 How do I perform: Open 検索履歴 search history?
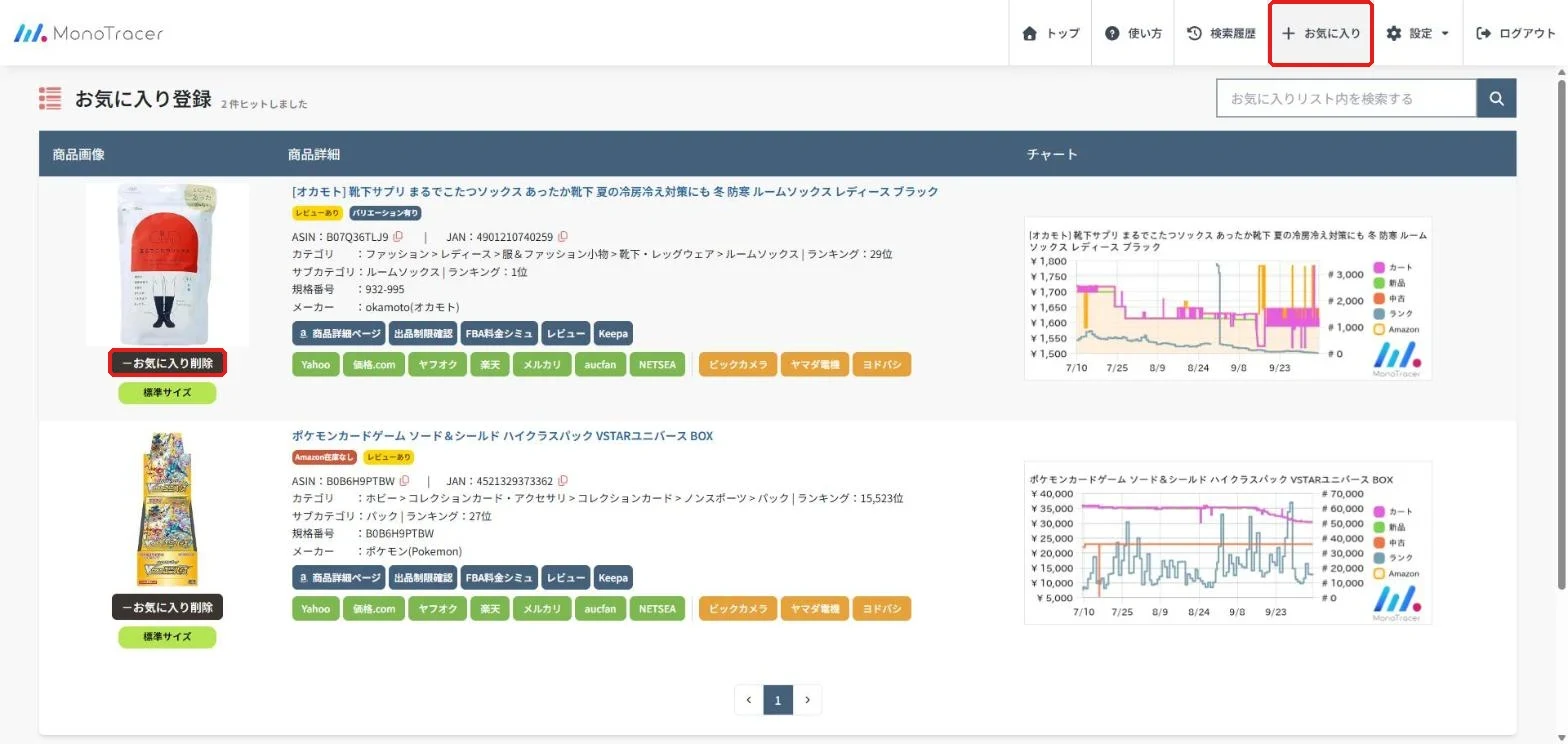click(x=1221, y=33)
